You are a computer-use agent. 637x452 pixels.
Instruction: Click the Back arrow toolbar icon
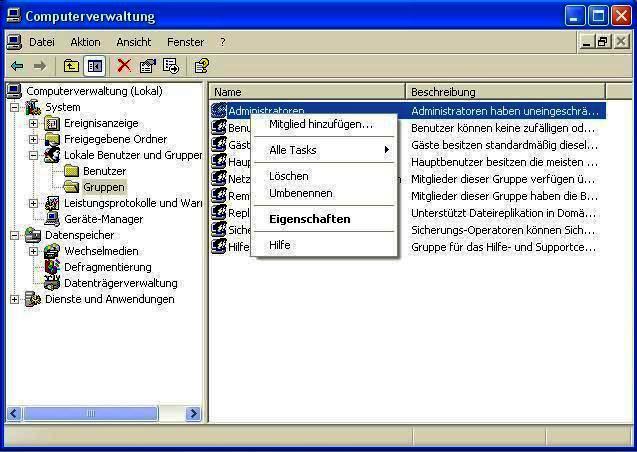click(17, 66)
